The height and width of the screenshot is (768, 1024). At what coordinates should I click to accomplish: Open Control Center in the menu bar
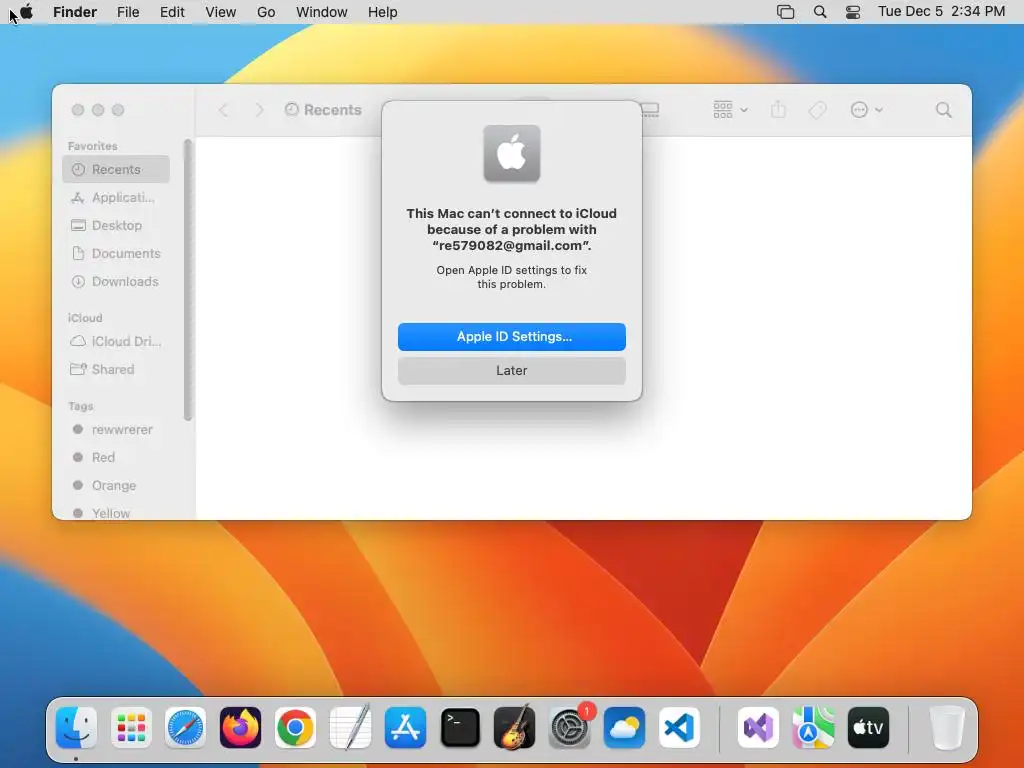click(853, 12)
